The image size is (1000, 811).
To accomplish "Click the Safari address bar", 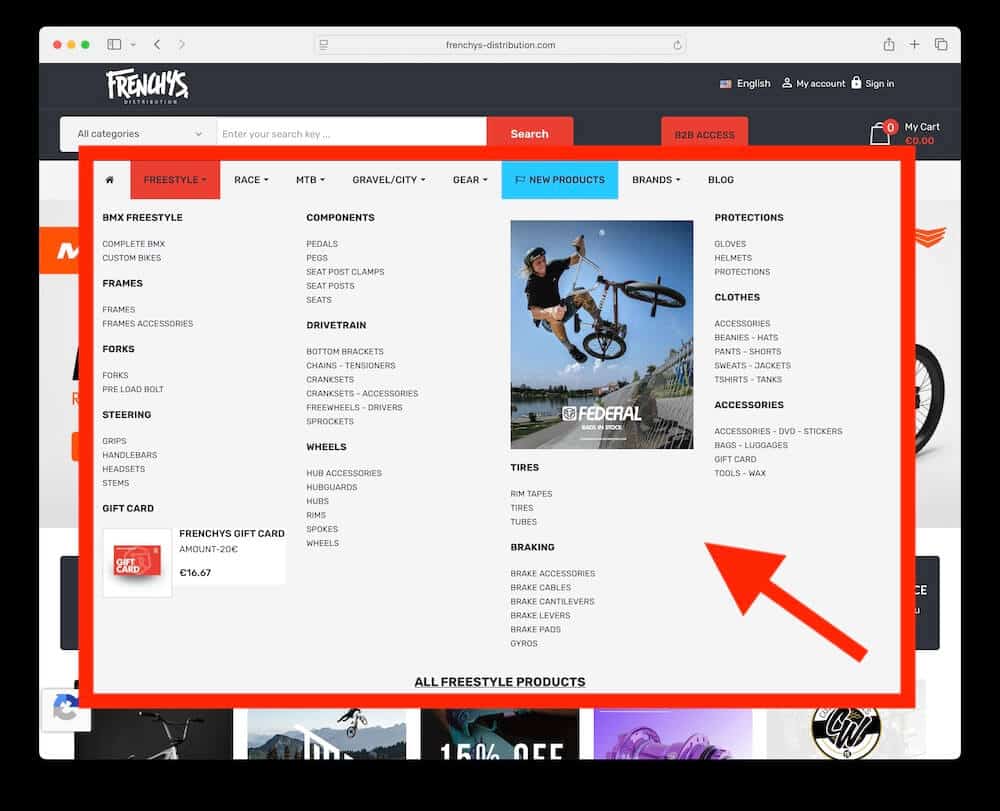I will point(500,45).
